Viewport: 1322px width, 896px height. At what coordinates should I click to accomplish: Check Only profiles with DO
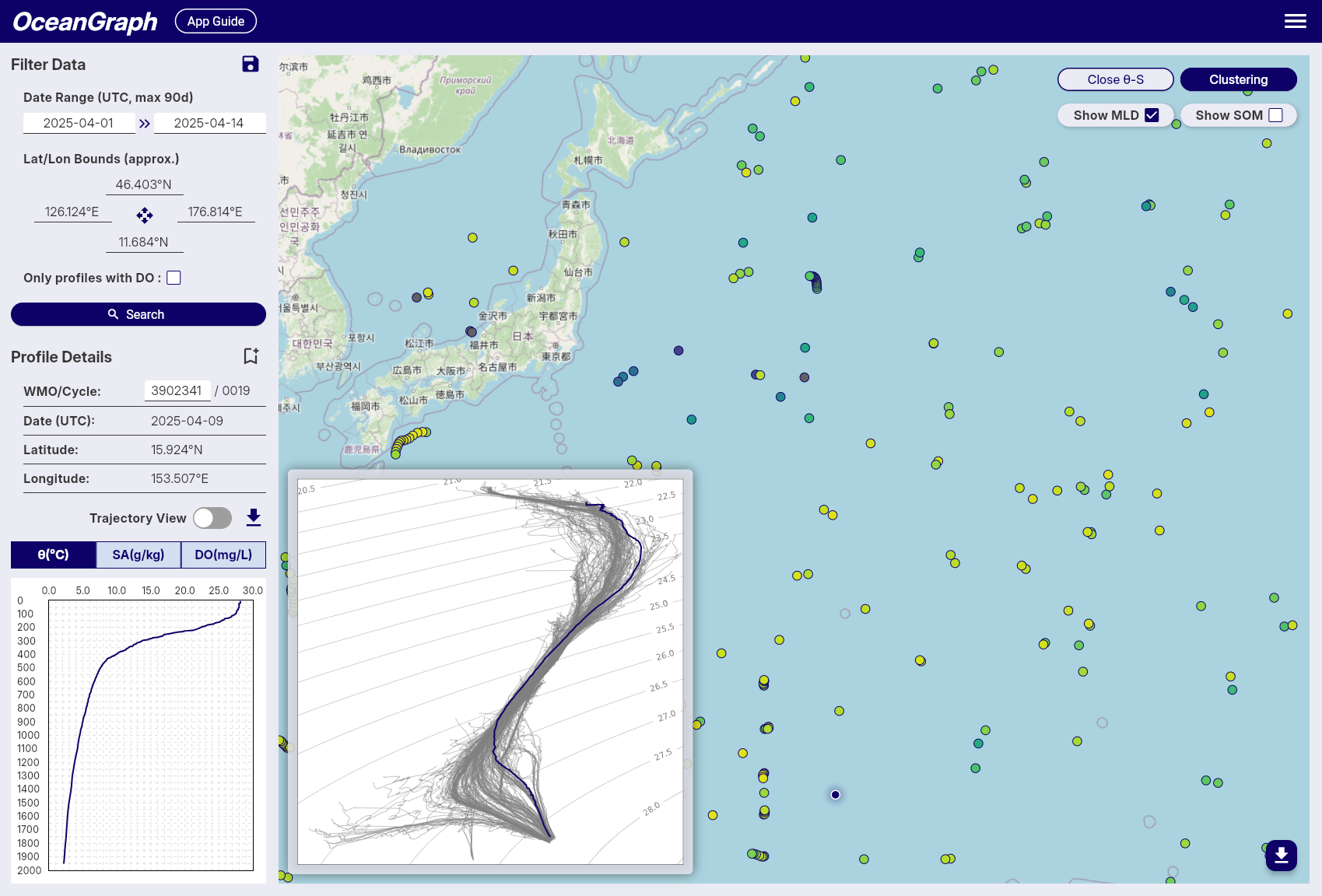pos(174,277)
